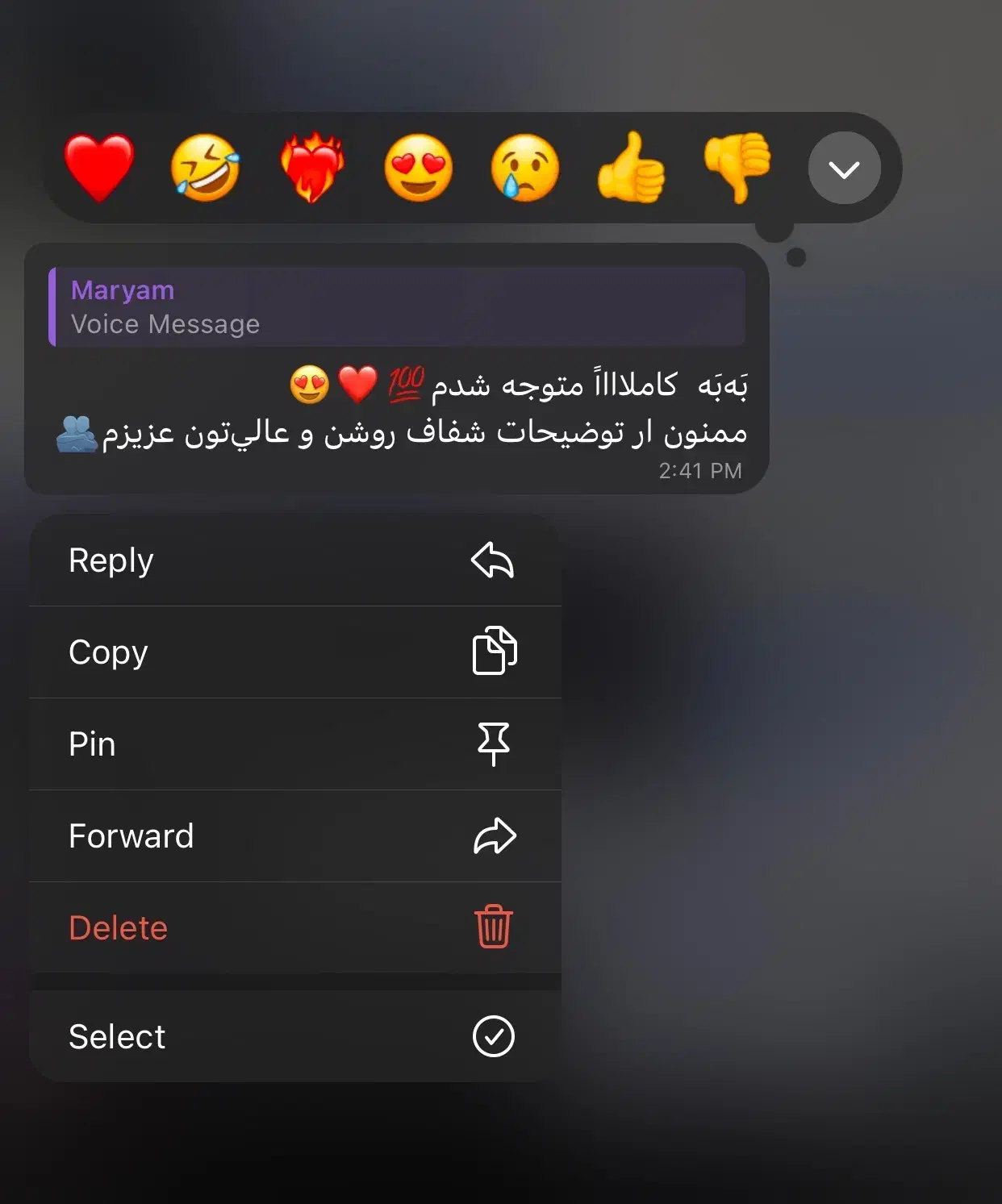Click the pushpin icon
This screenshot has height=1204, width=1002.
493,744
